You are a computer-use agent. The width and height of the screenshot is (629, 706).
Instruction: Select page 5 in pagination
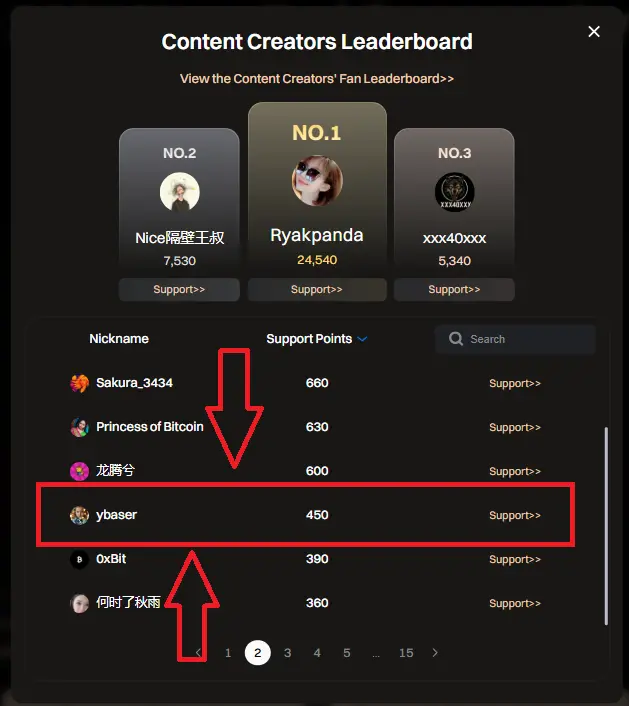click(347, 653)
